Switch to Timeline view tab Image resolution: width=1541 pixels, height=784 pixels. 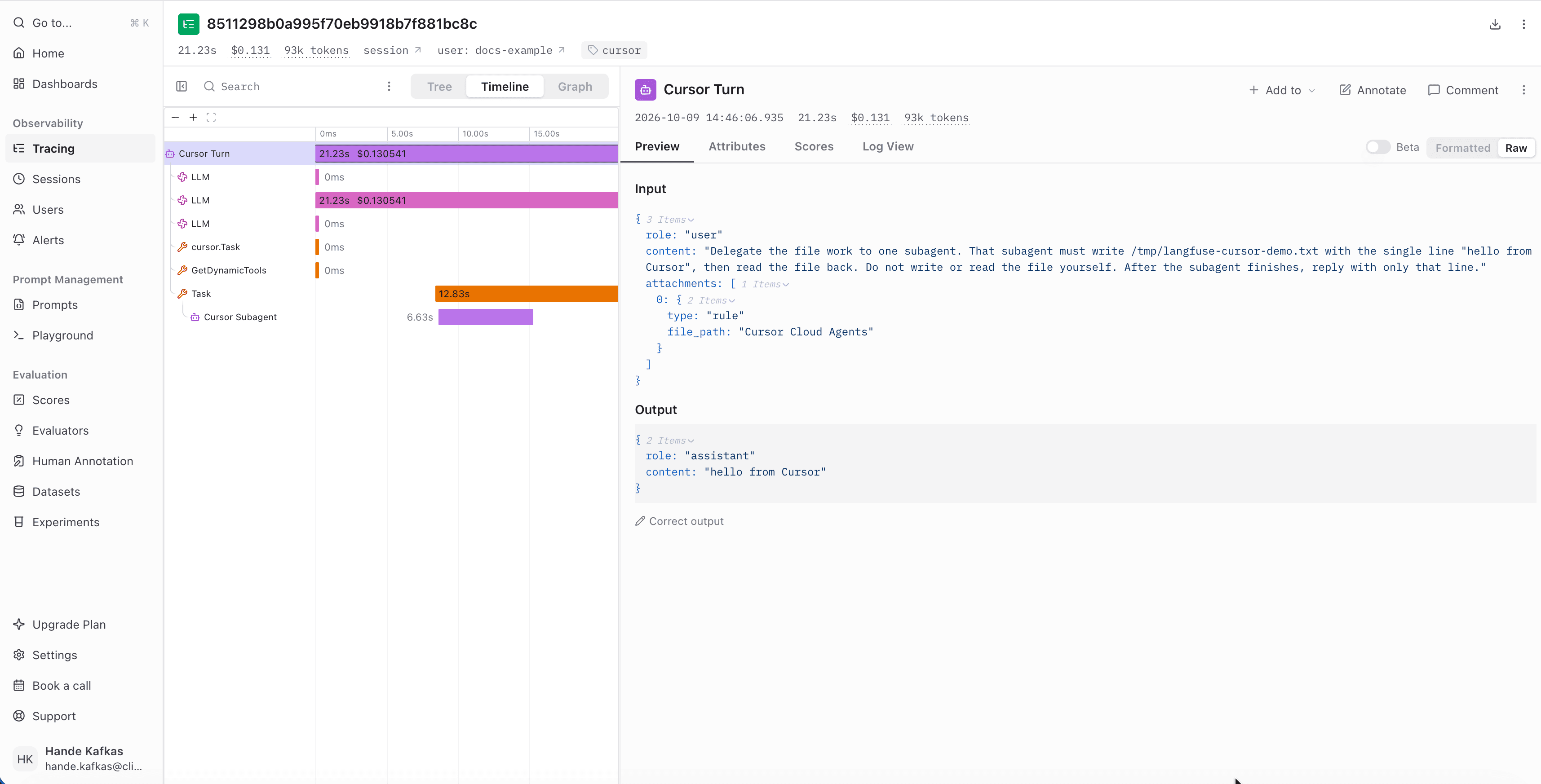click(505, 86)
